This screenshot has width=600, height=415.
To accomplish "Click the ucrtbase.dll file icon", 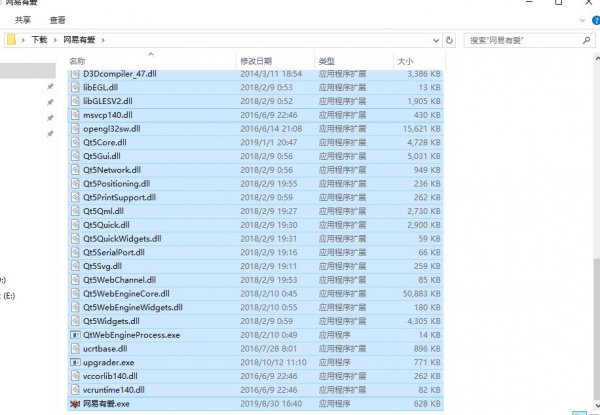I will click(x=75, y=349).
